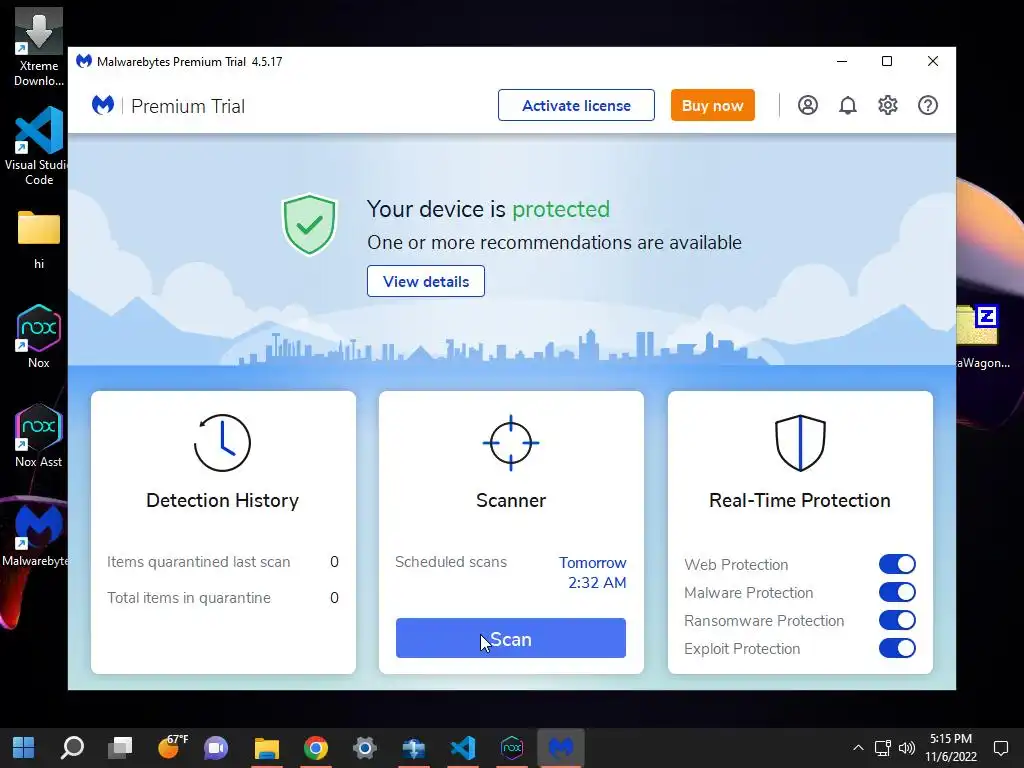Open the help question mark icon

pos(928,105)
